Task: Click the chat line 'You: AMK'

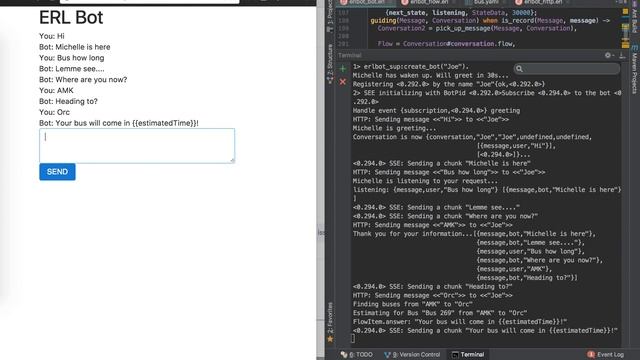Action: coord(56,91)
